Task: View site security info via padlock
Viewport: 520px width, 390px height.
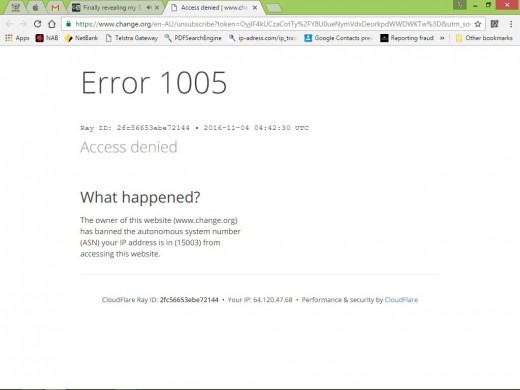Action: coord(68,24)
